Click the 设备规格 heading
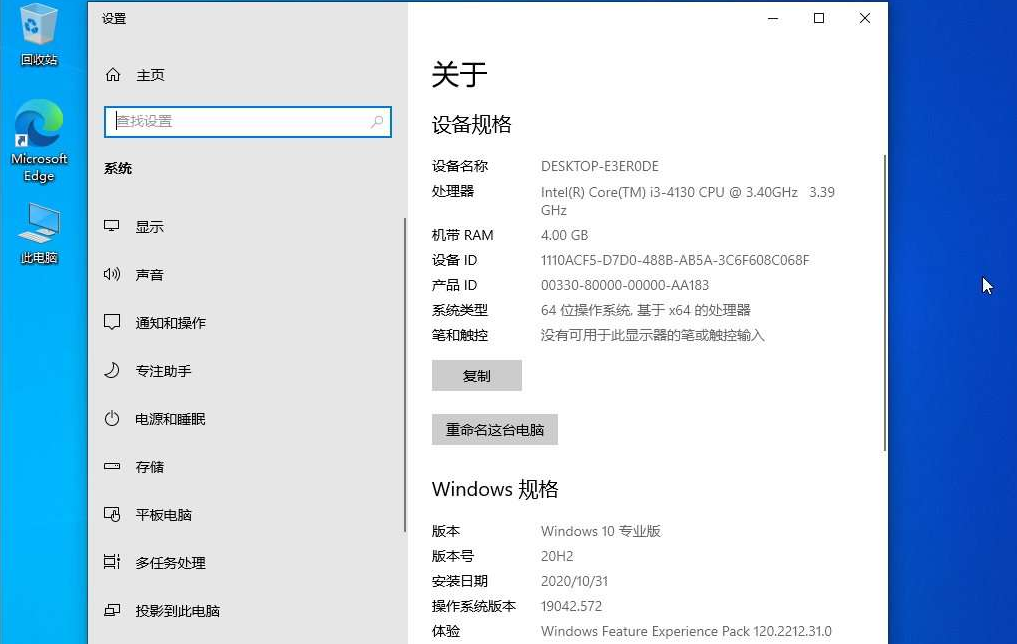Image resolution: width=1017 pixels, height=644 pixels. [x=472, y=124]
